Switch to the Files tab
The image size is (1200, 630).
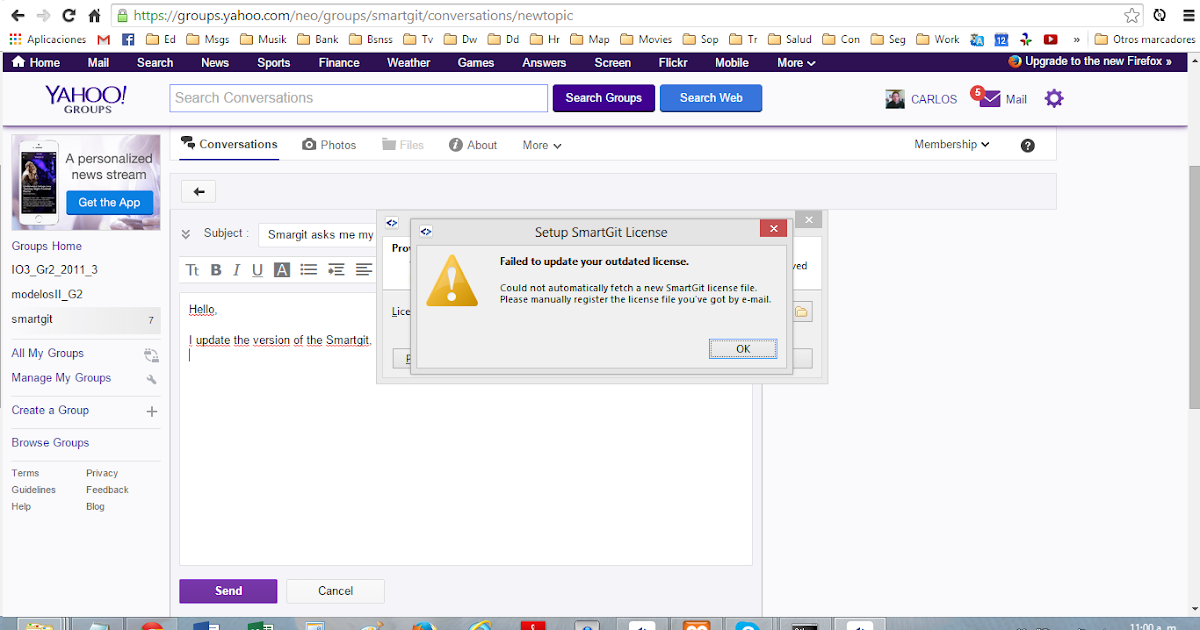click(403, 145)
